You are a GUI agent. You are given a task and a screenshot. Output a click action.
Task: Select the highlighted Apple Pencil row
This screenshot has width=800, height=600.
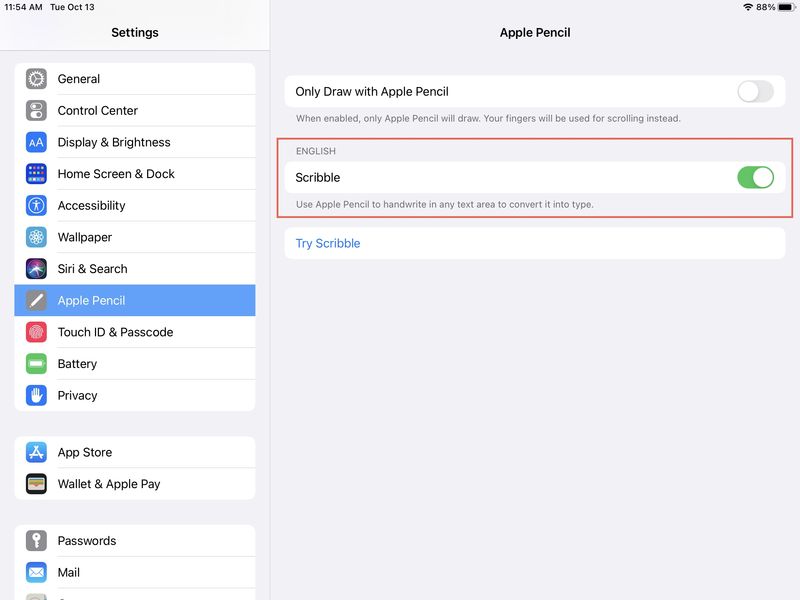[x=135, y=301]
